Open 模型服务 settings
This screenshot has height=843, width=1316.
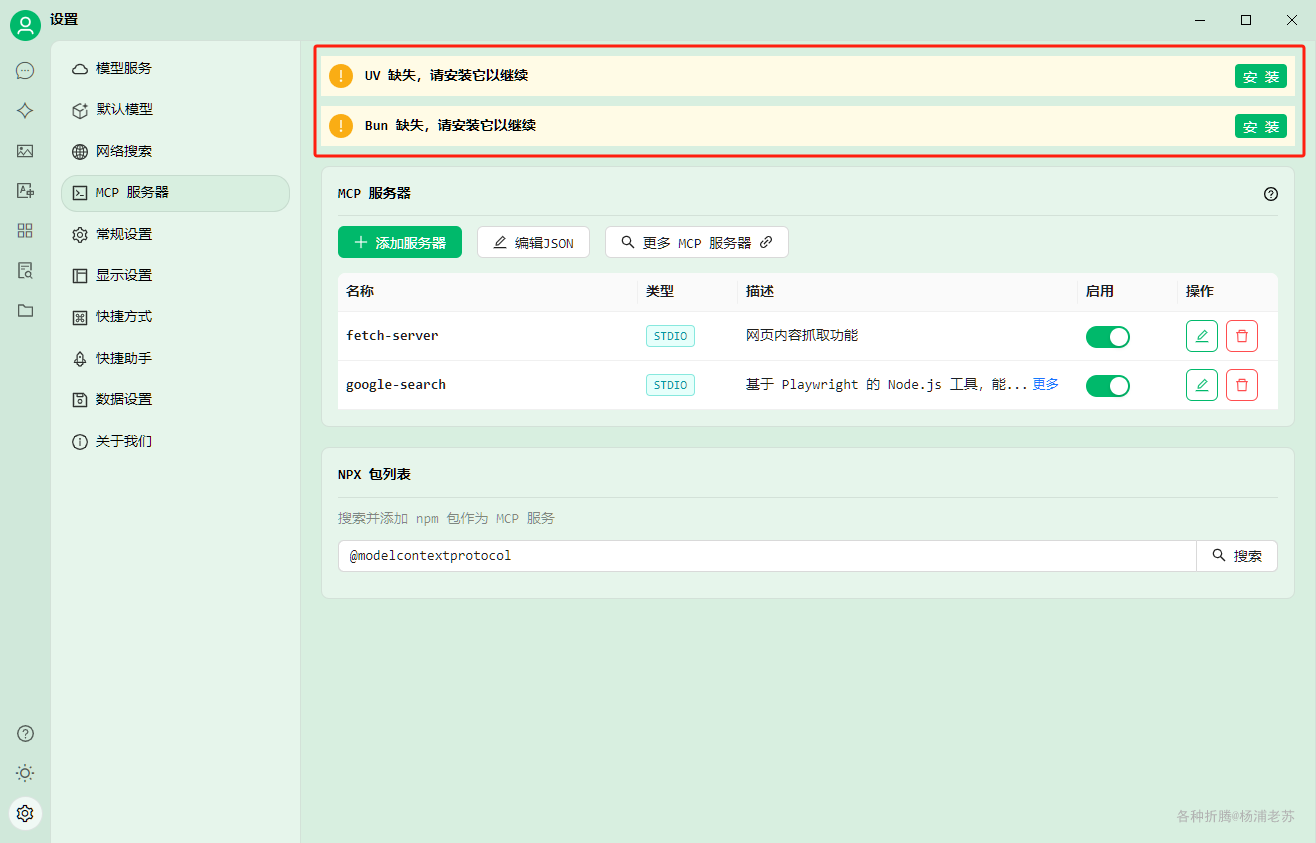(175, 68)
